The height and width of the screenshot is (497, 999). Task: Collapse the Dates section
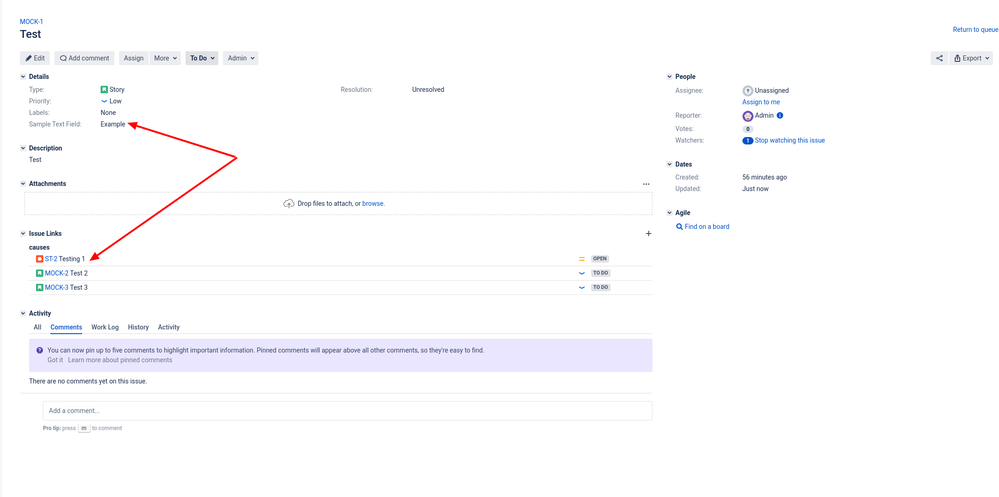[x=670, y=164]
